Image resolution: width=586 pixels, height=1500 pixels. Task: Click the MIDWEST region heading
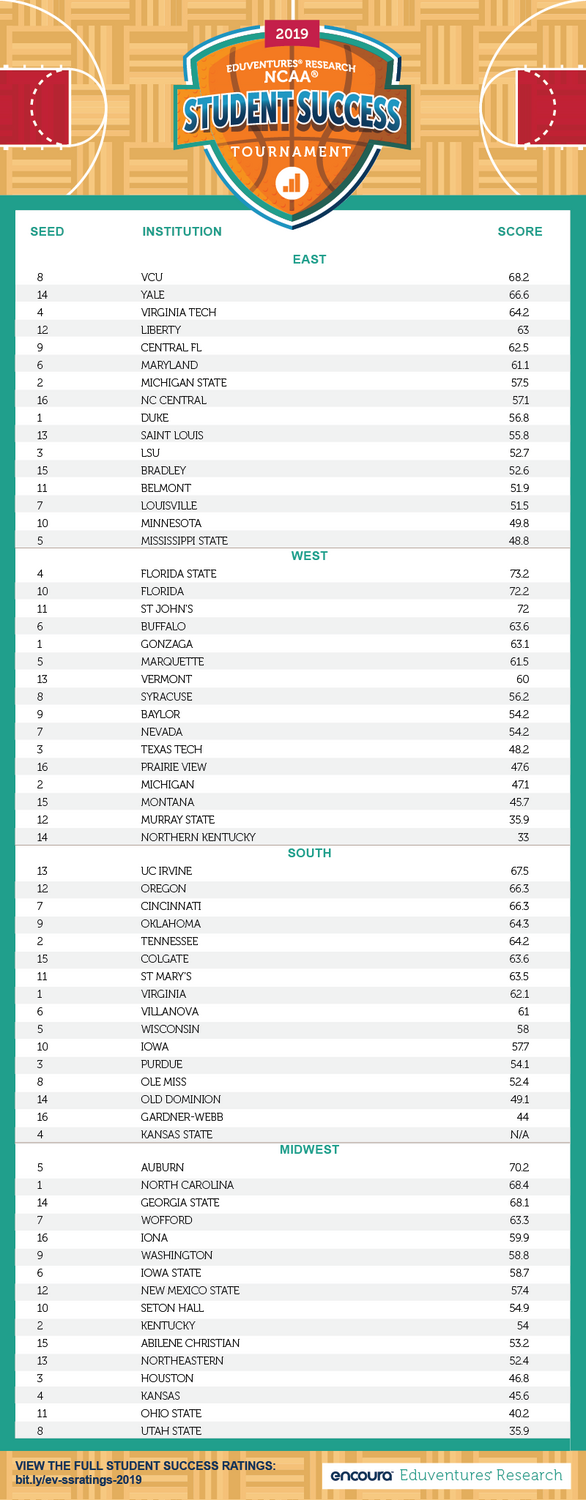point(309,1150)
